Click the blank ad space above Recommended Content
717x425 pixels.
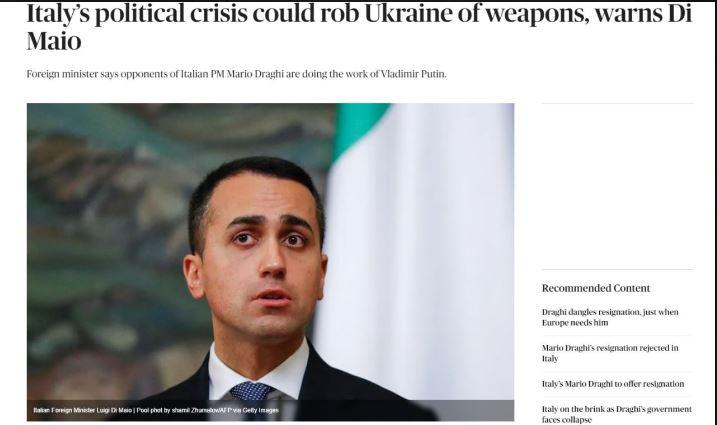617,187
